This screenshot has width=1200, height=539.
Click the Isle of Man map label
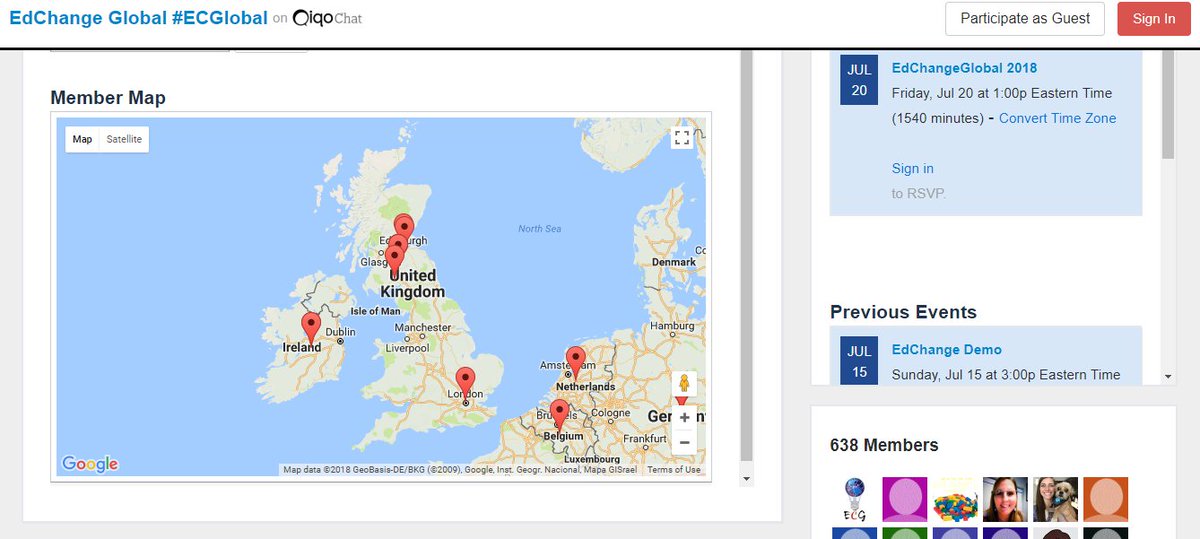tap(376, 311)
